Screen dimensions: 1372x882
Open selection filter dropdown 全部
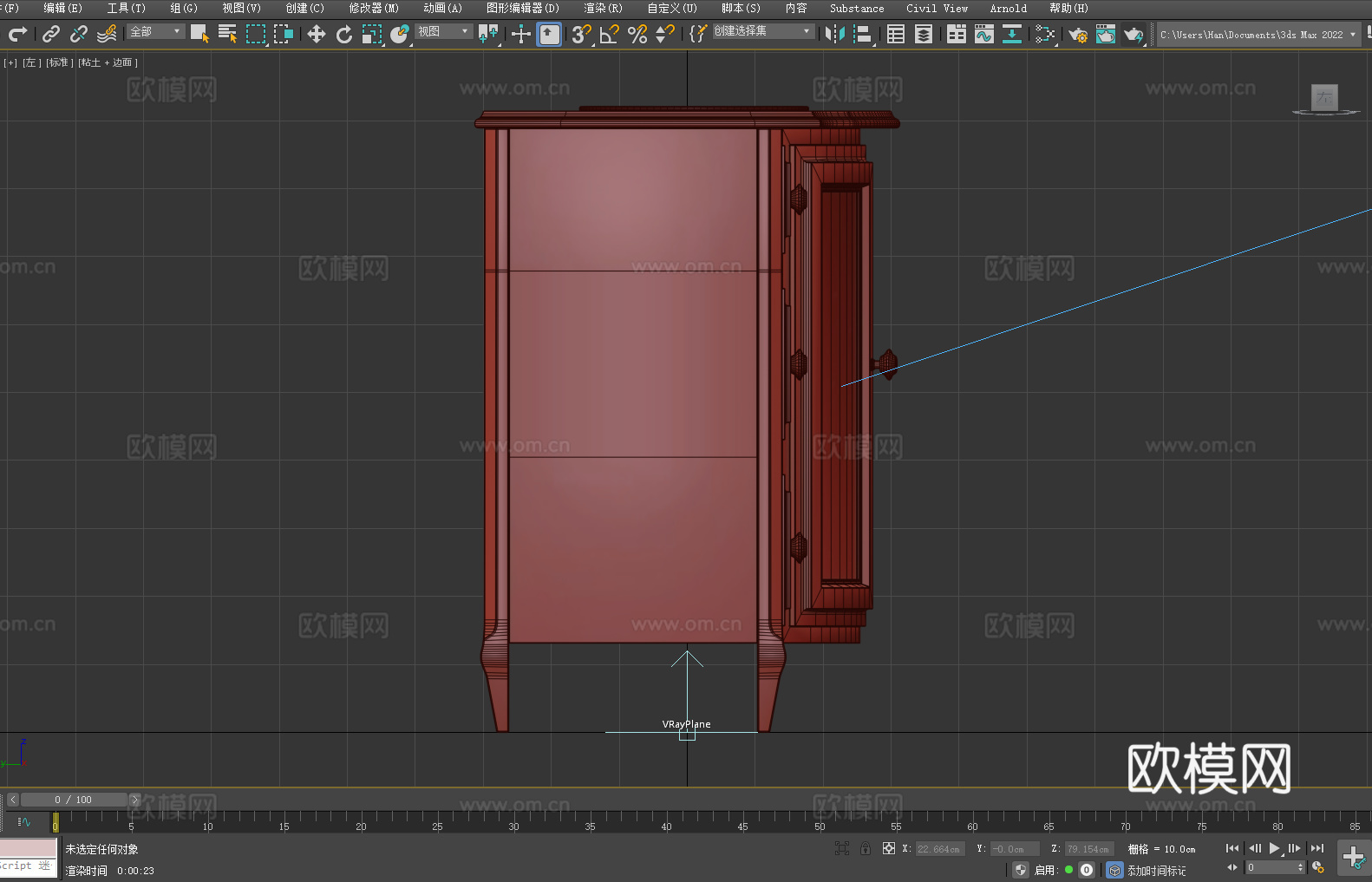tap(156, 31)
